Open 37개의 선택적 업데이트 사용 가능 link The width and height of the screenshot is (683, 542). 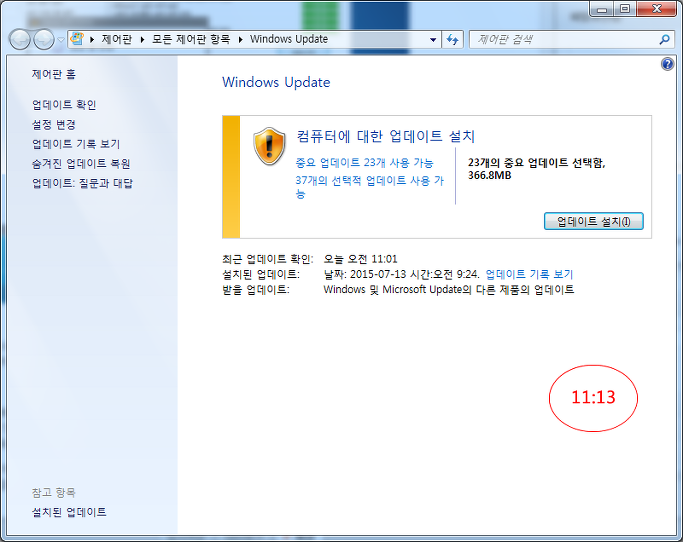pyautogui.click(x=369, y=187)
